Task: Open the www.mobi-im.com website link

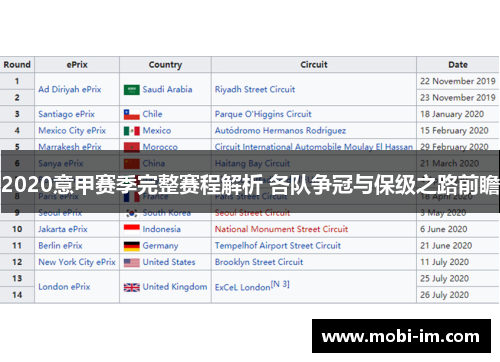Action: point(401,336)
